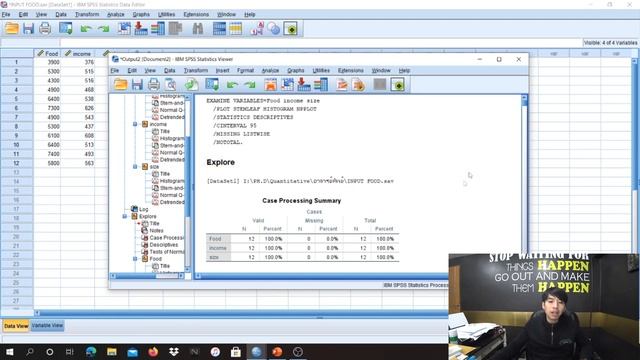
Task: Select Descriptives item in outline pane
Action: pyautogui.click(x=164, y=244)
